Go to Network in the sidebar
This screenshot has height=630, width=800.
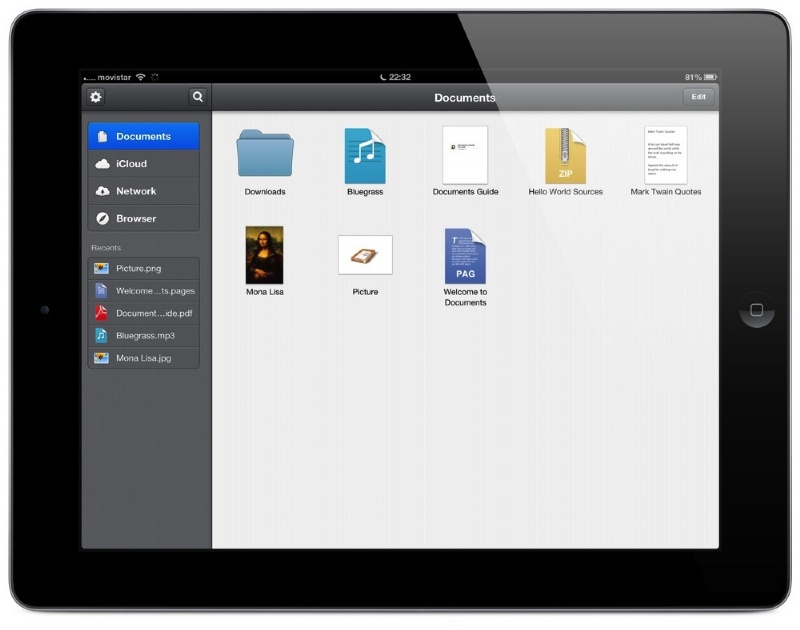[x=143, y=191]
